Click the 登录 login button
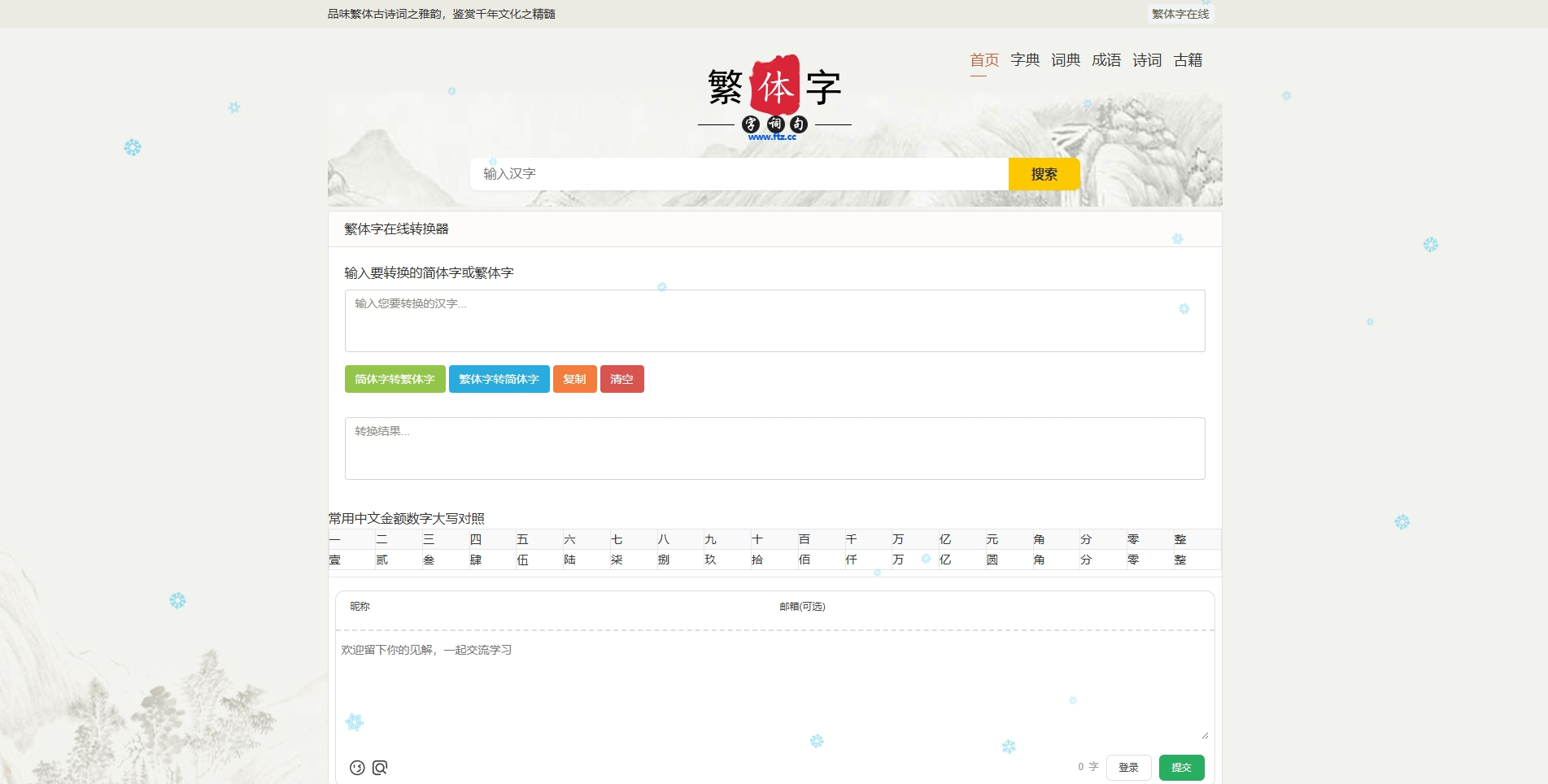This screenshot has height=784, width=1548. 1129,767
